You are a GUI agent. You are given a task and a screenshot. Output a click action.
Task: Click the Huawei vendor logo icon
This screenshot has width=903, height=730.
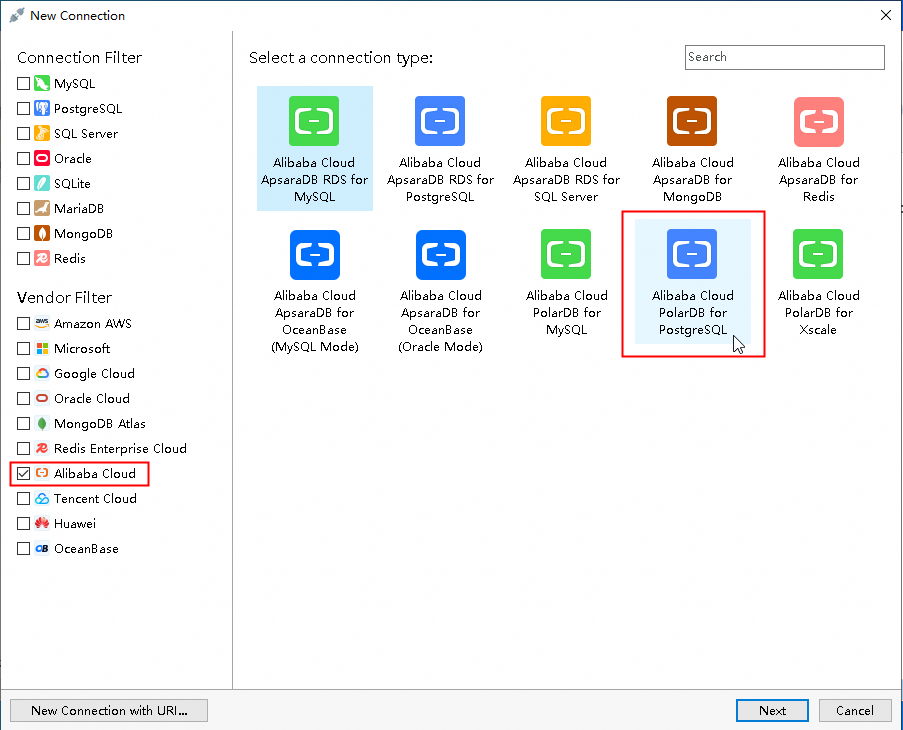pyautogui.click(x=42, y=523)
